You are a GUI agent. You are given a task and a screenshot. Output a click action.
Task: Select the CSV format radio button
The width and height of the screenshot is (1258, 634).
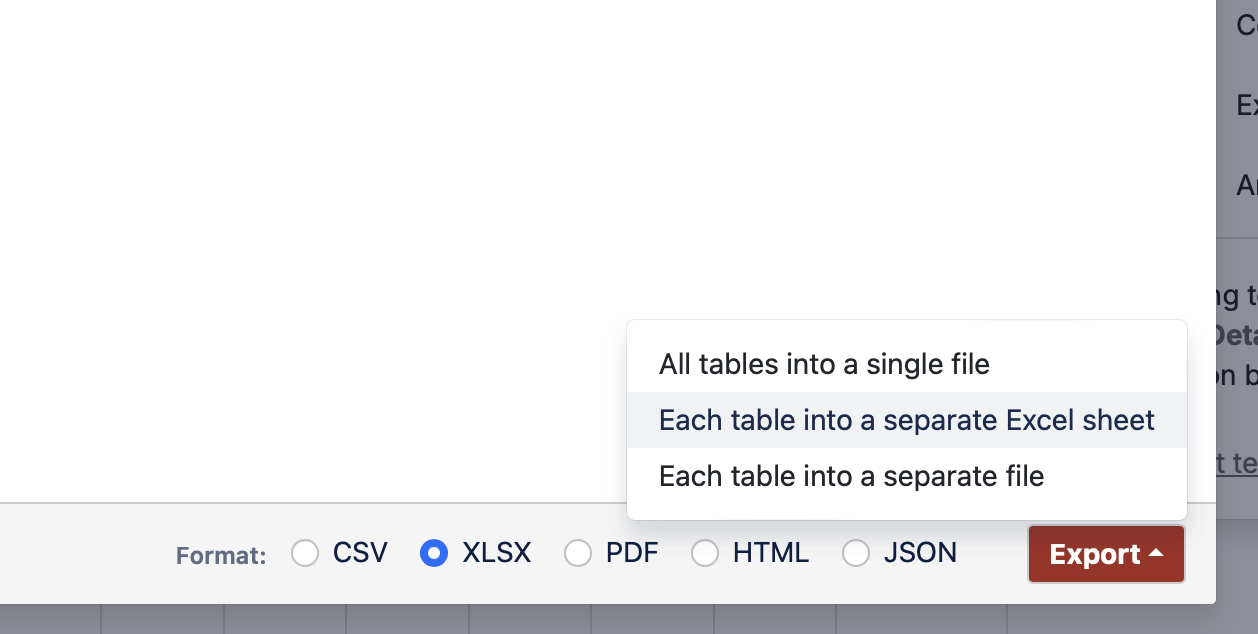305,553
